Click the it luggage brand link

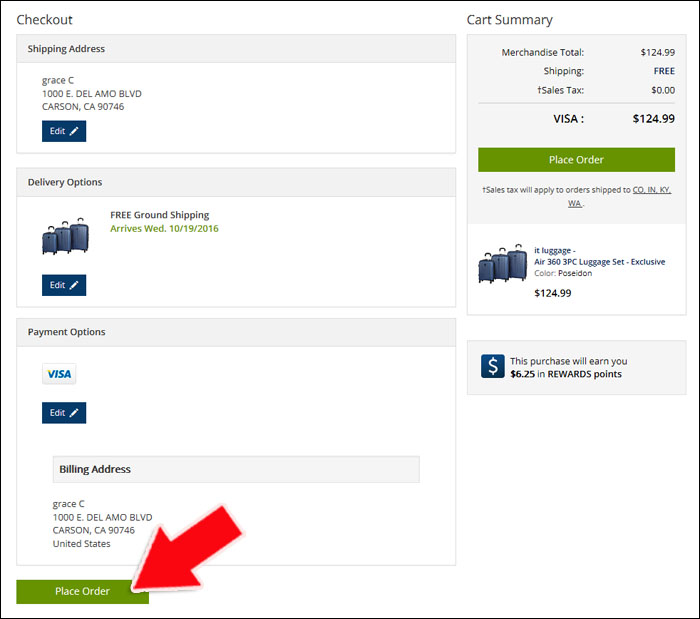553,250
